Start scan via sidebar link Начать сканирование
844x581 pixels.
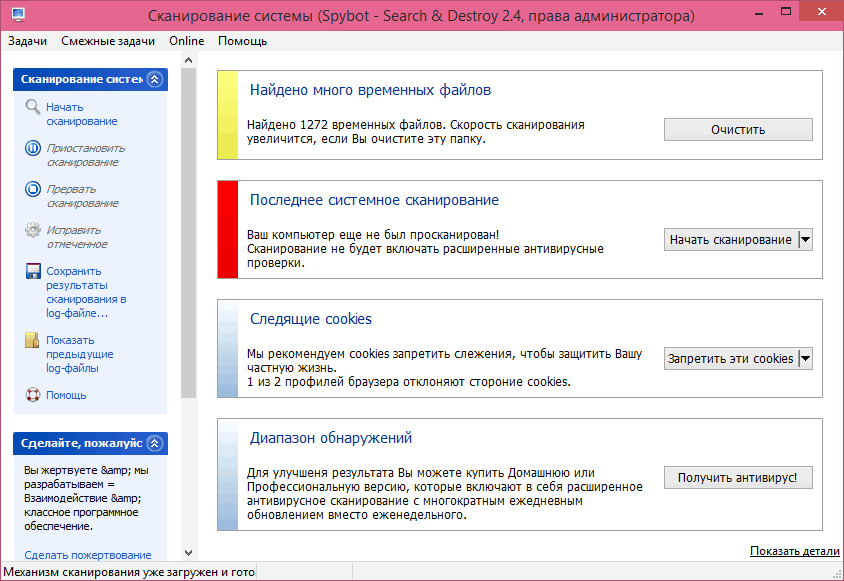[81, 114]
